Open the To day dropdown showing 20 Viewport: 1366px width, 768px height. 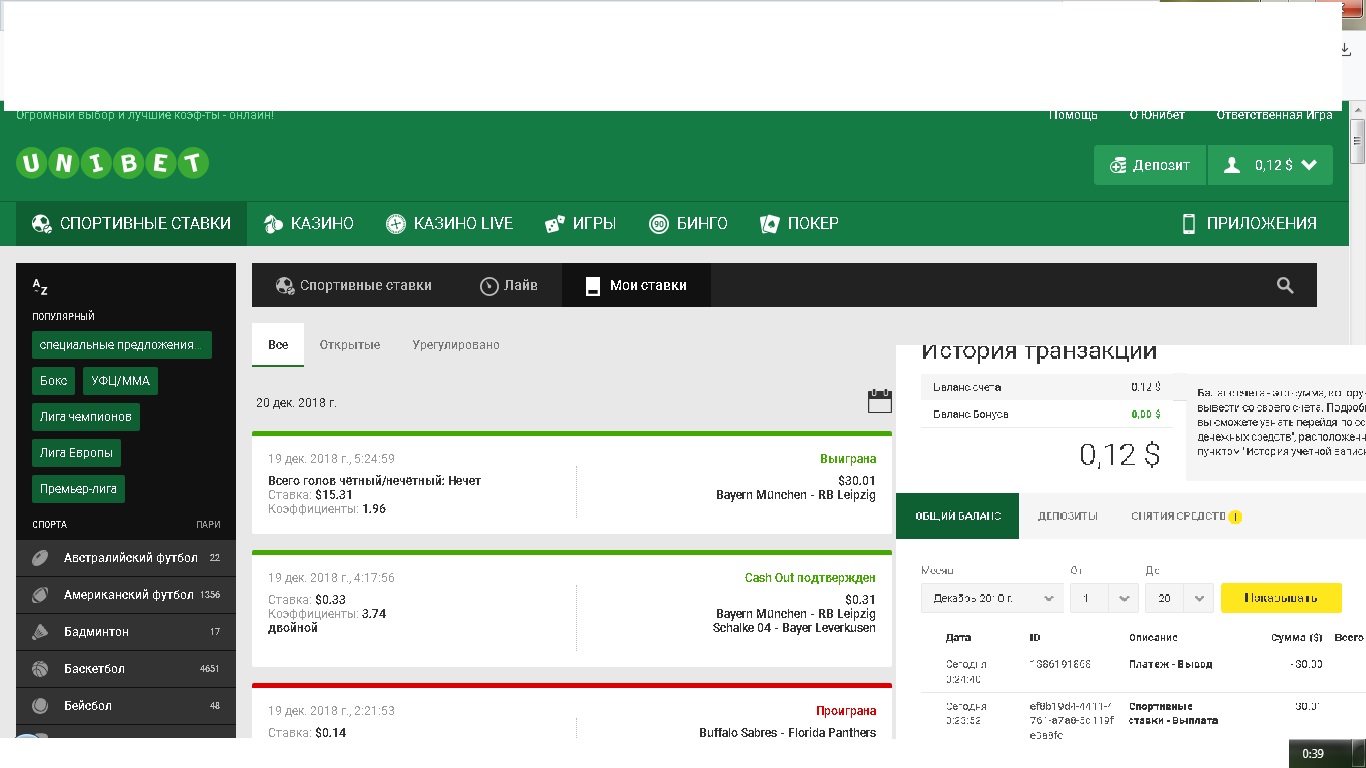[1179, 598]
